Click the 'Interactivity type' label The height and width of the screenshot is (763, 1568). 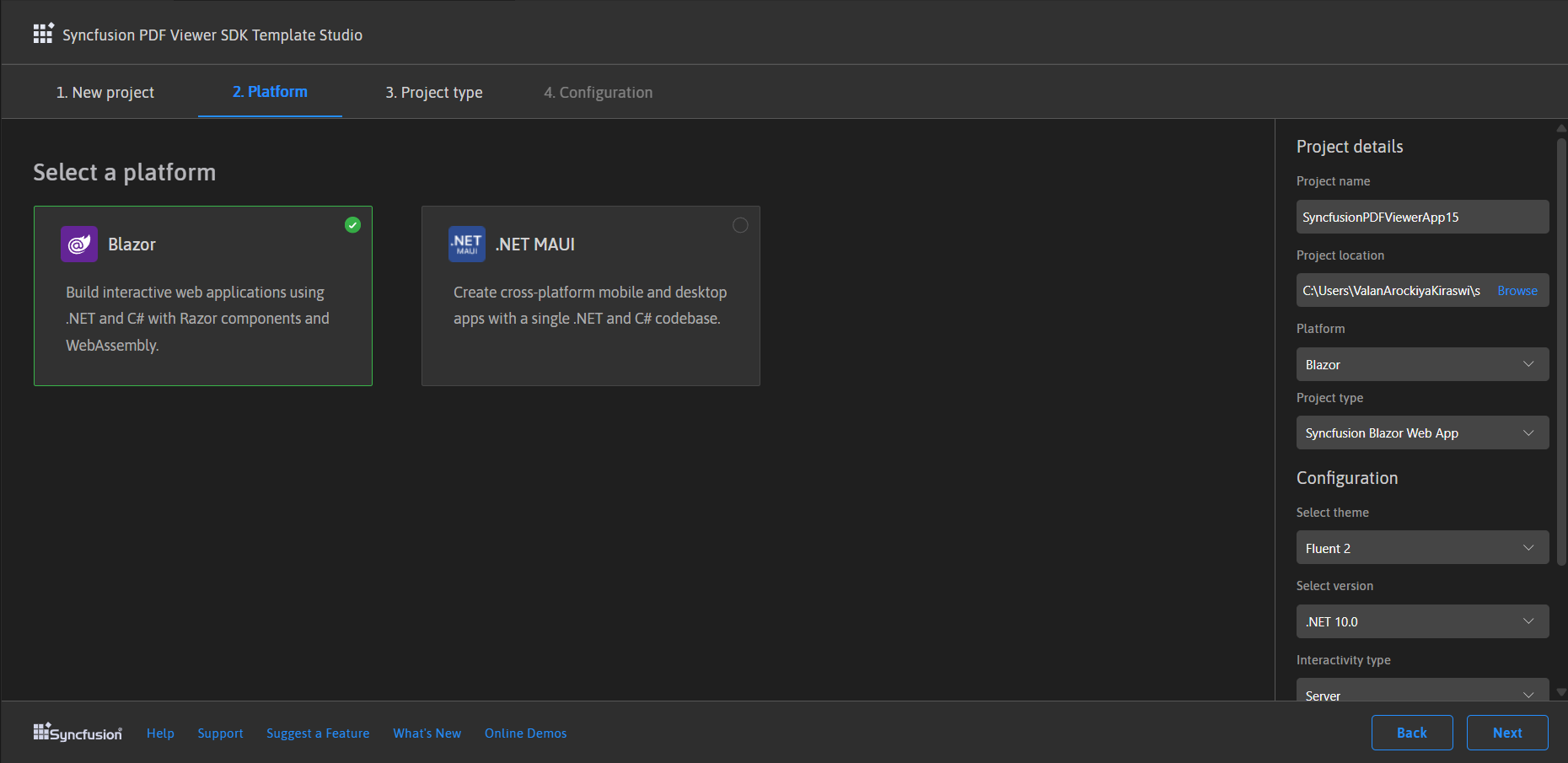[x=1344, y=660]
